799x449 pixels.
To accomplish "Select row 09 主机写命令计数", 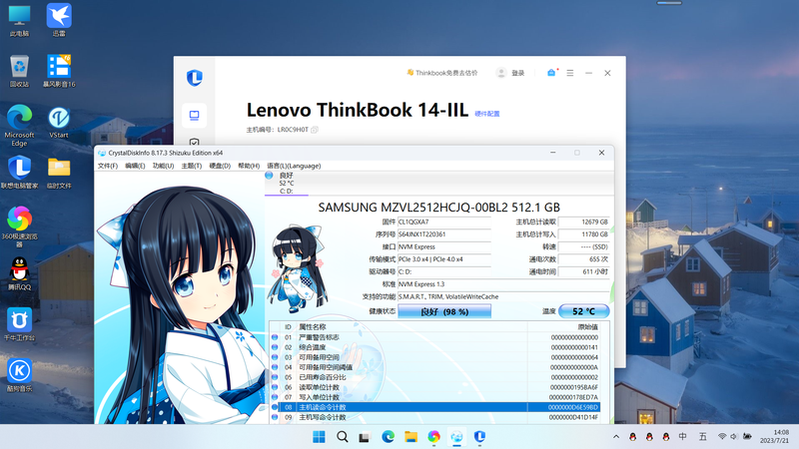I will [x=435, y=417].
